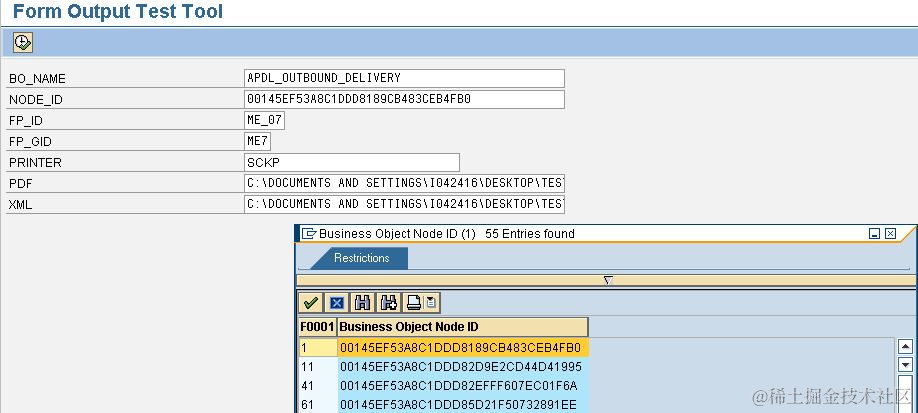Minimize the Business Object Node ID dialog
The image size is (918, 413).
(x=875, y=234)
